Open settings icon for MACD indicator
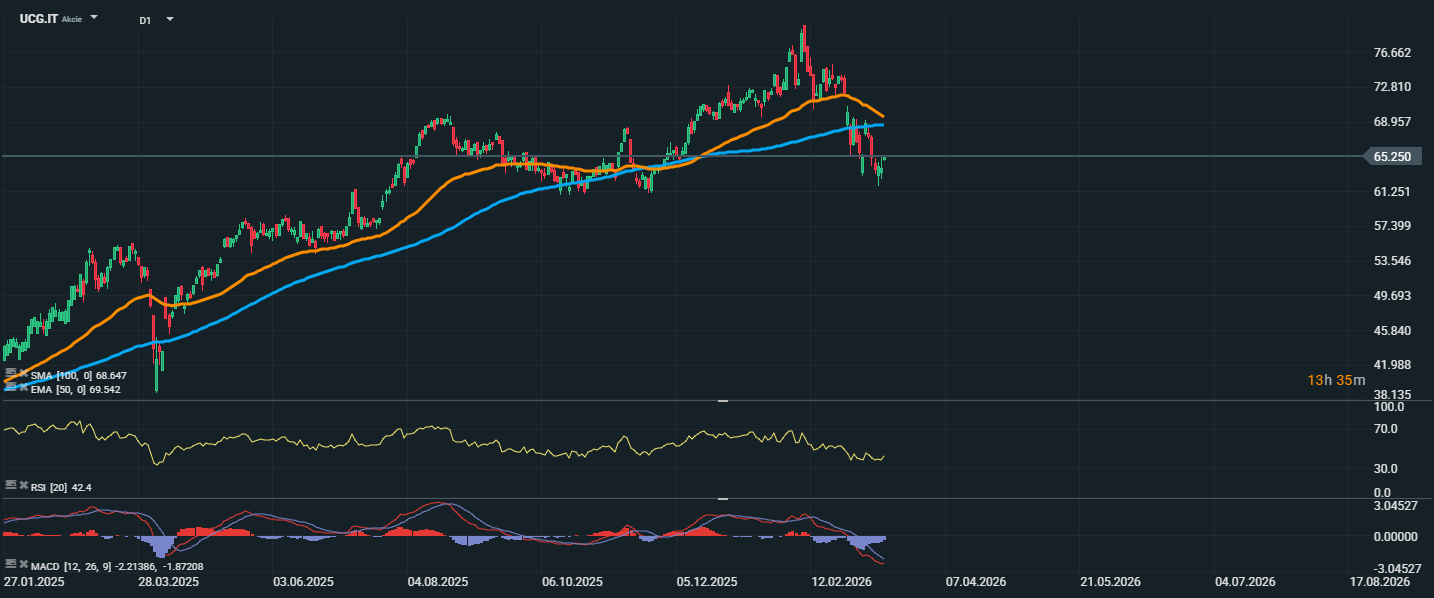Viewport: 1434px width, 598px height. 11,565
